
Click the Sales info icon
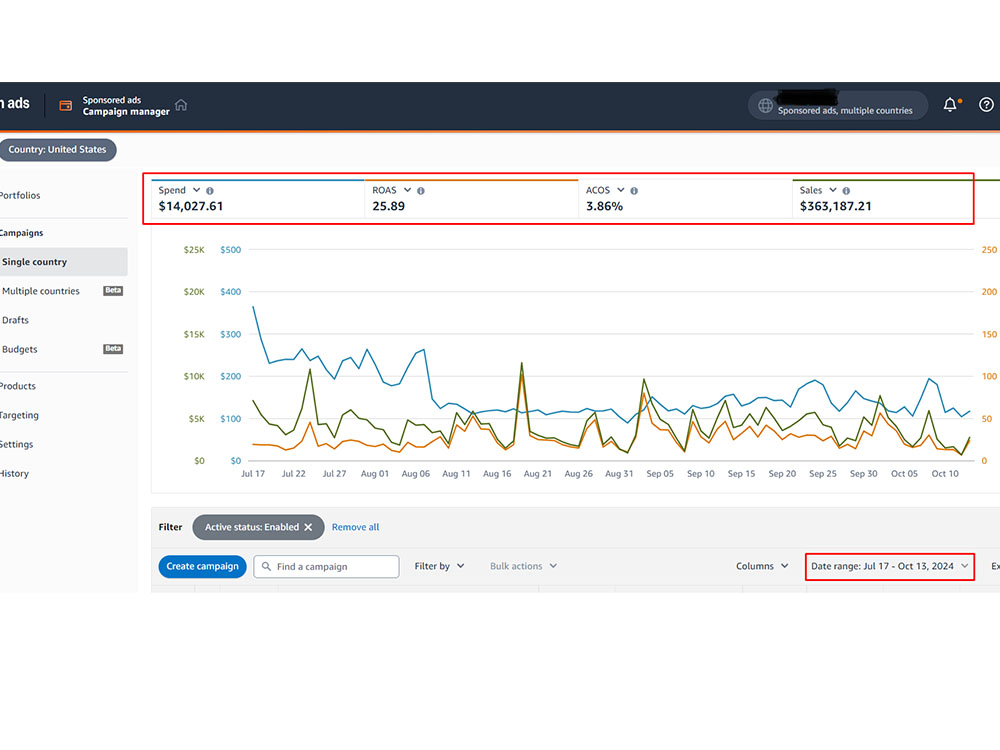click(x=846, y=191)
